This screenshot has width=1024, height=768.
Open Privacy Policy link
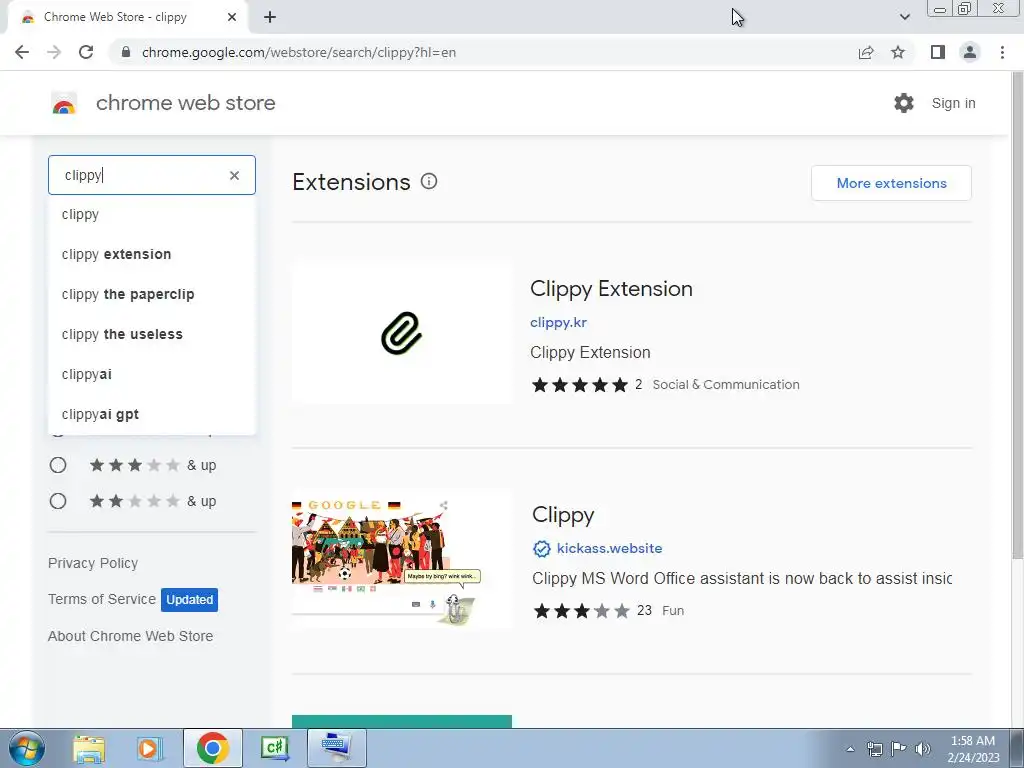coord(93,563)
